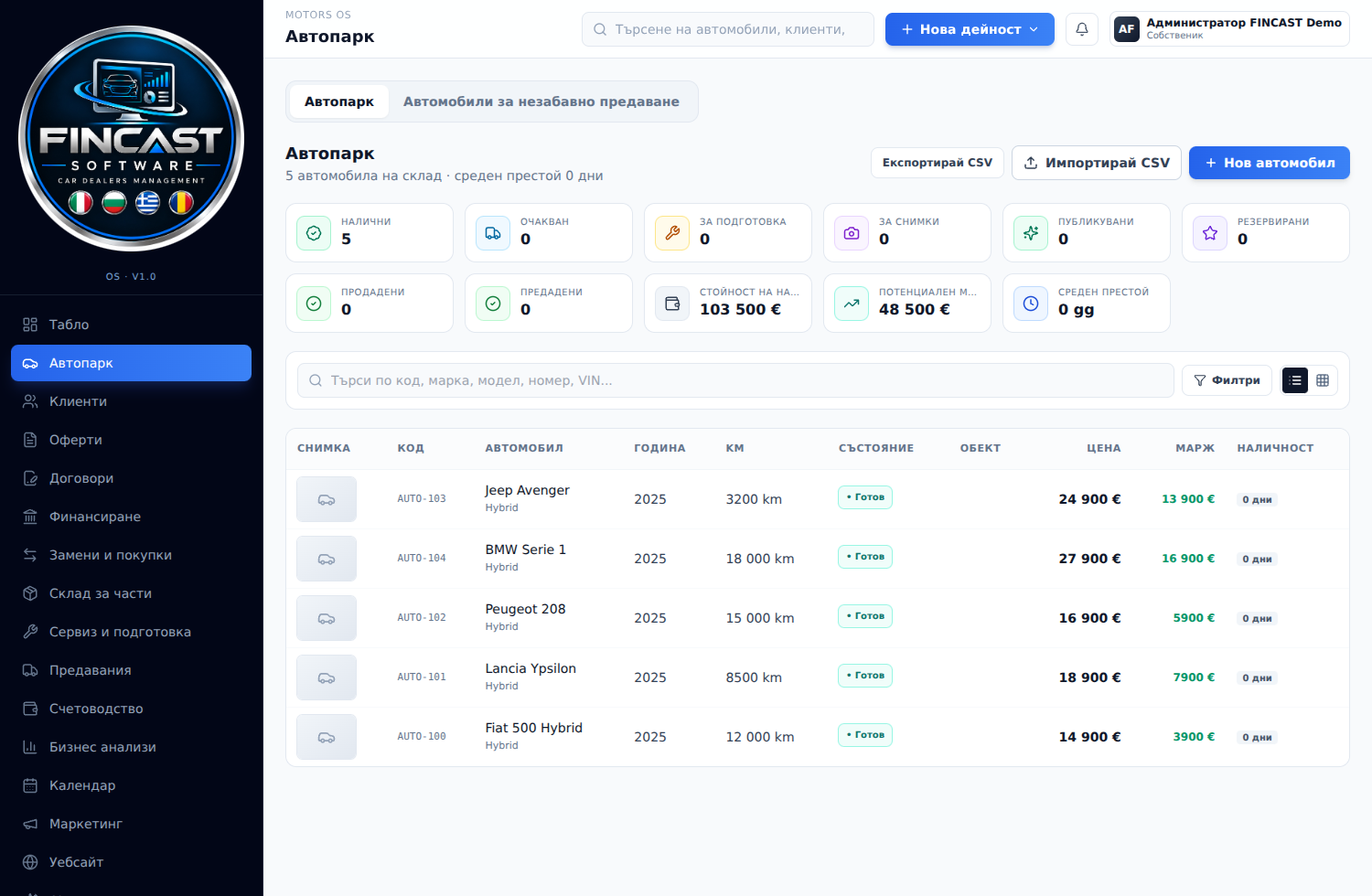Click the Налични checkmark stat icon

pos(314,233)
